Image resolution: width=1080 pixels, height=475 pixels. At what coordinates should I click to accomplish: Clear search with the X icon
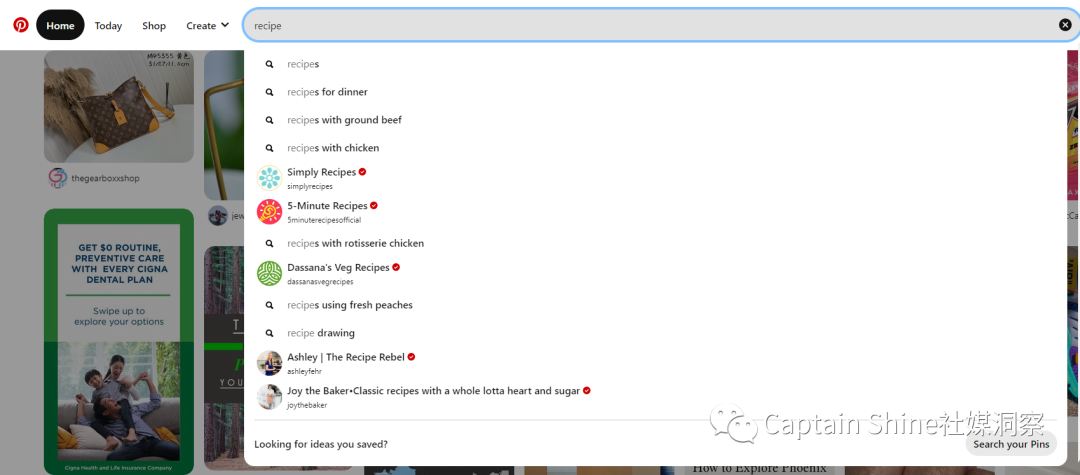click(1065, 25)
